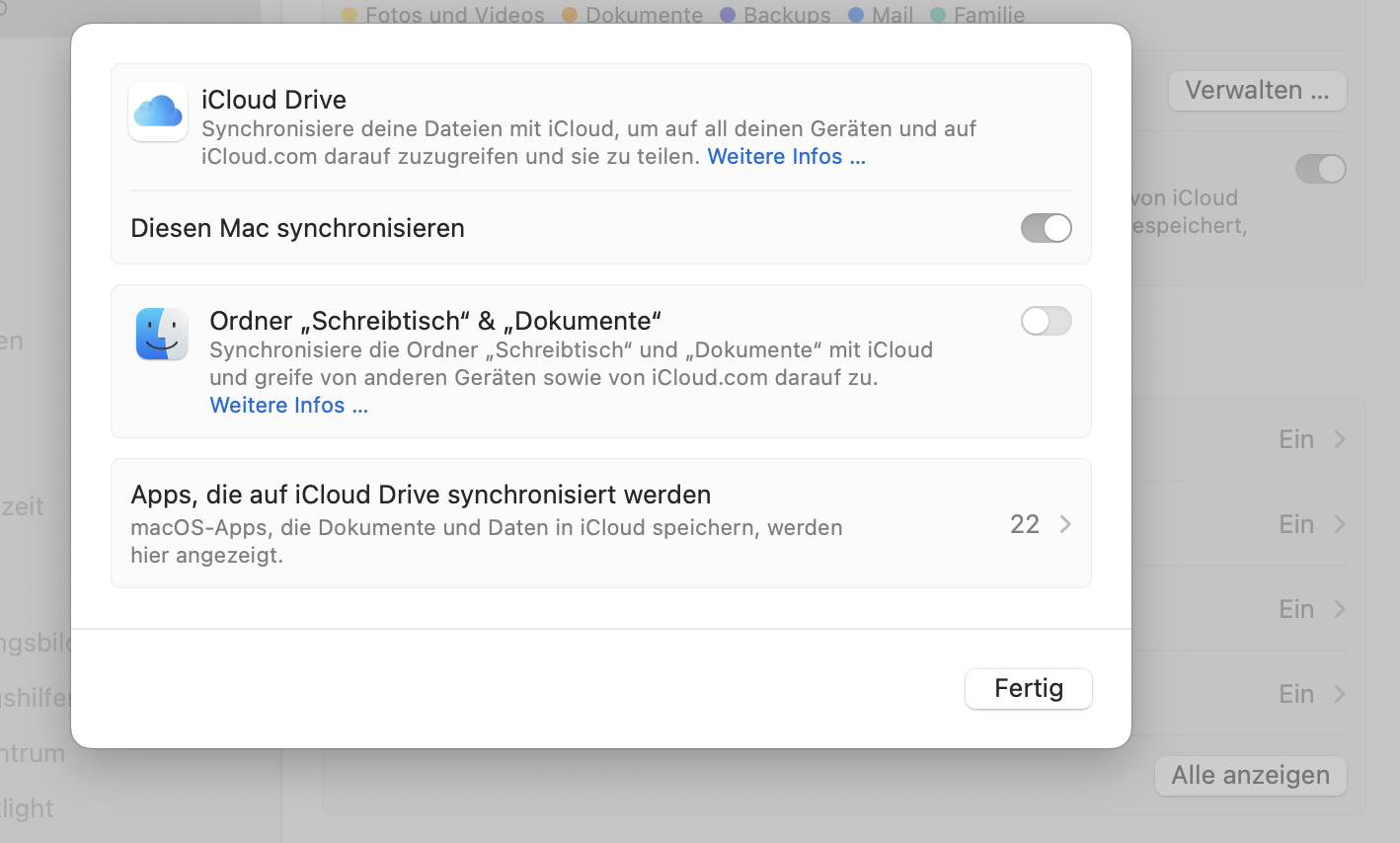Screen dimensions: 1400x843
Task: Open "Weitere Infos" link in iCloud Drive description
Action: coord(786,157)
